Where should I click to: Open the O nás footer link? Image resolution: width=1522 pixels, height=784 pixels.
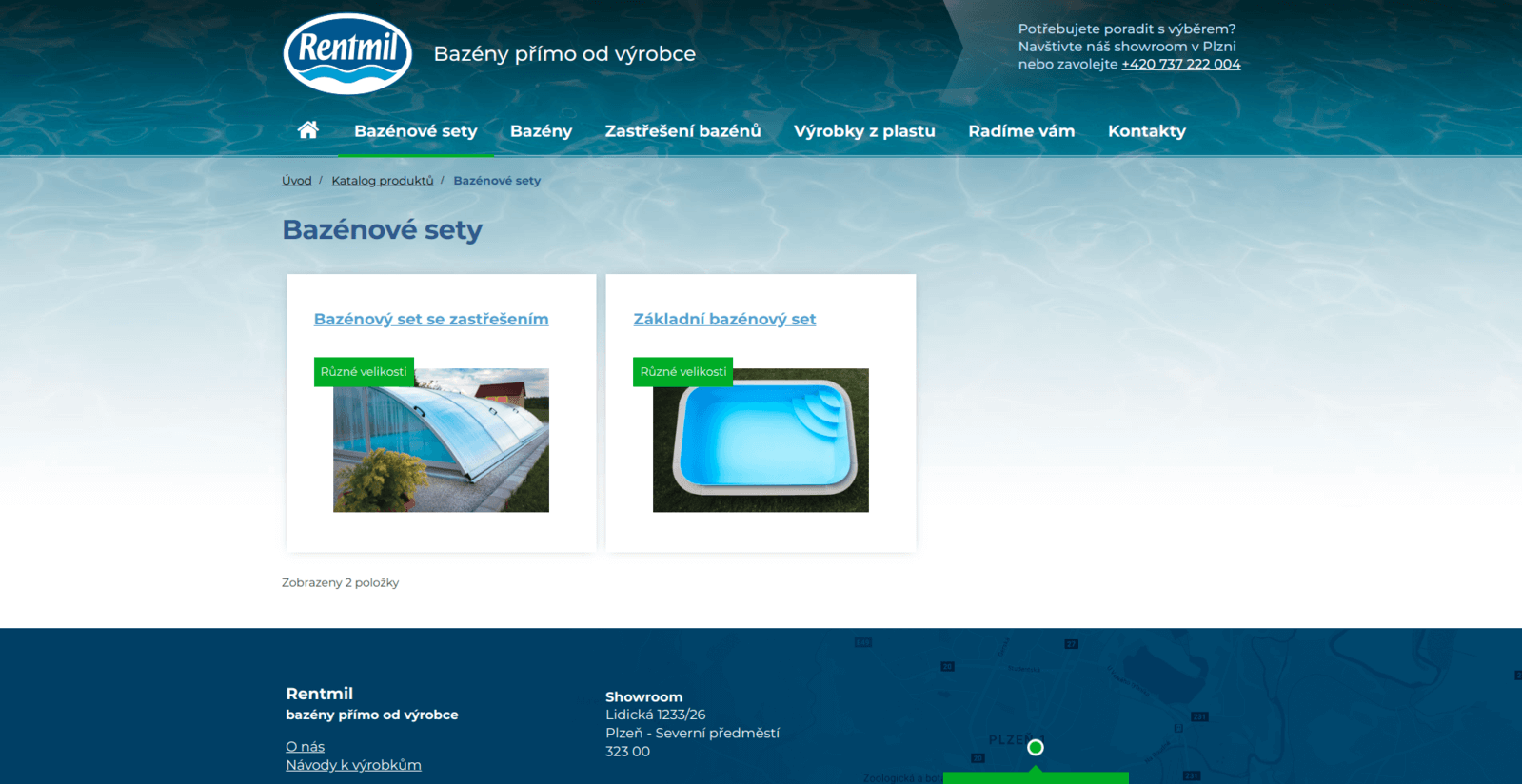(x=305, y=747)
